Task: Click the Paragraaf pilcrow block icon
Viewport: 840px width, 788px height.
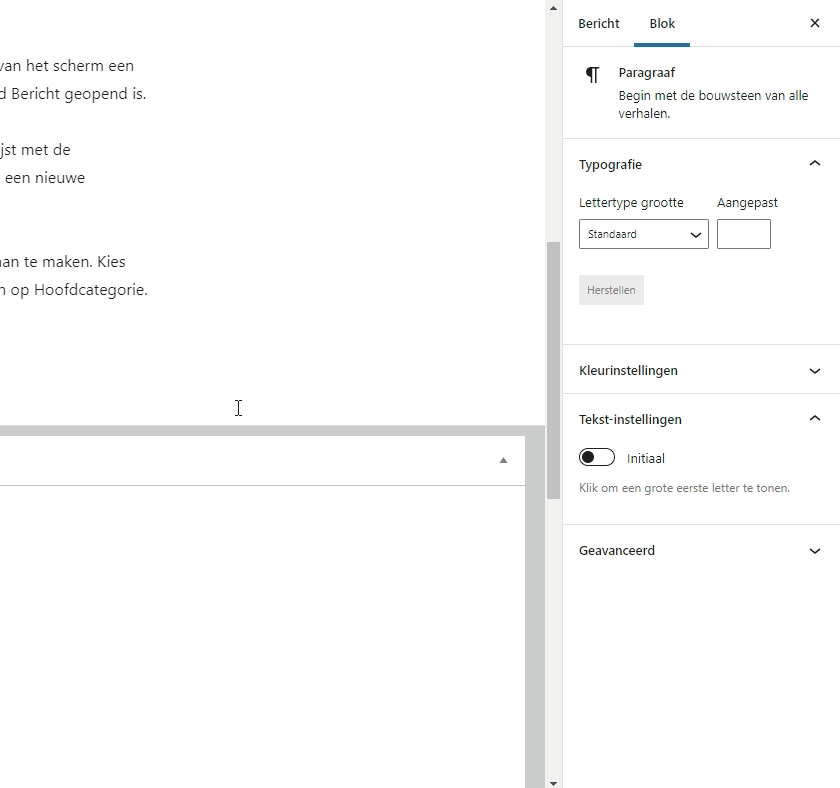Action: point(593,75)
